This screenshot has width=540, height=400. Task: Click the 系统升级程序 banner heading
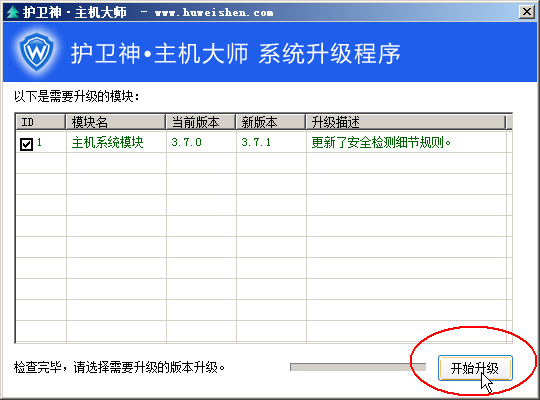click(x=330, y=54)
